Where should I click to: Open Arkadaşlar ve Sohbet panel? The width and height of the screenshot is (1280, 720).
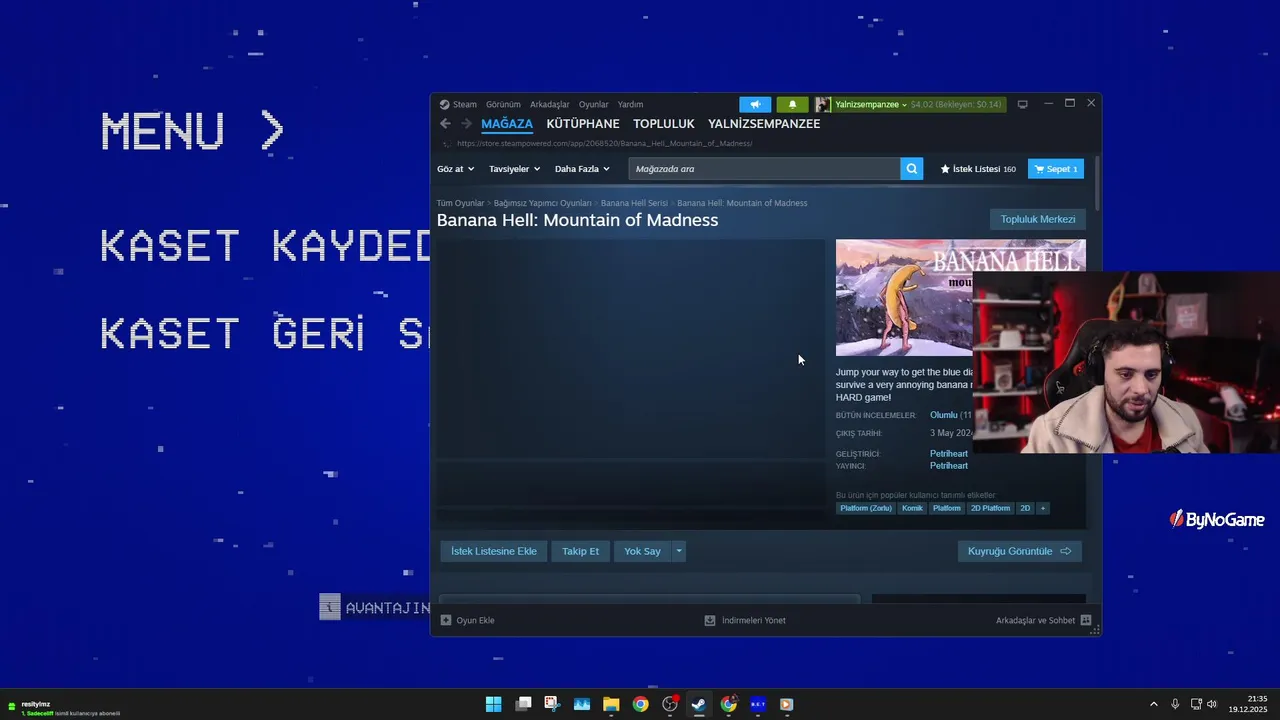tap(1043, 620)
